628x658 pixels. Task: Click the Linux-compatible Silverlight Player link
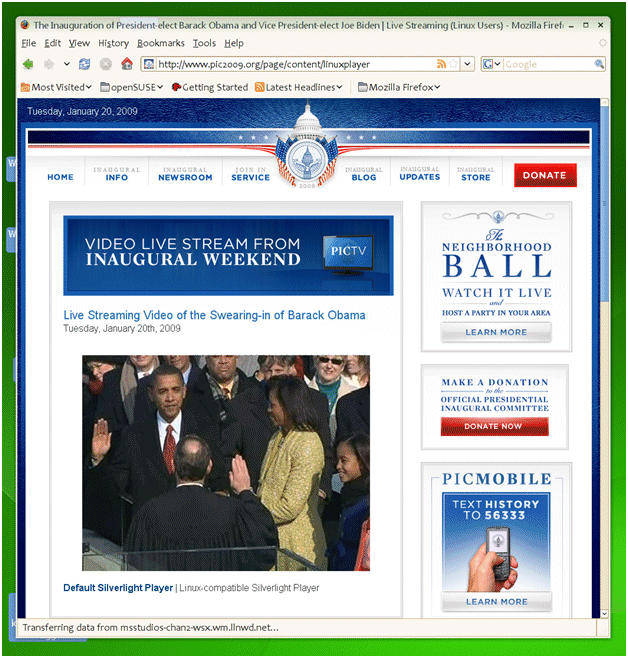pos(249,588)
